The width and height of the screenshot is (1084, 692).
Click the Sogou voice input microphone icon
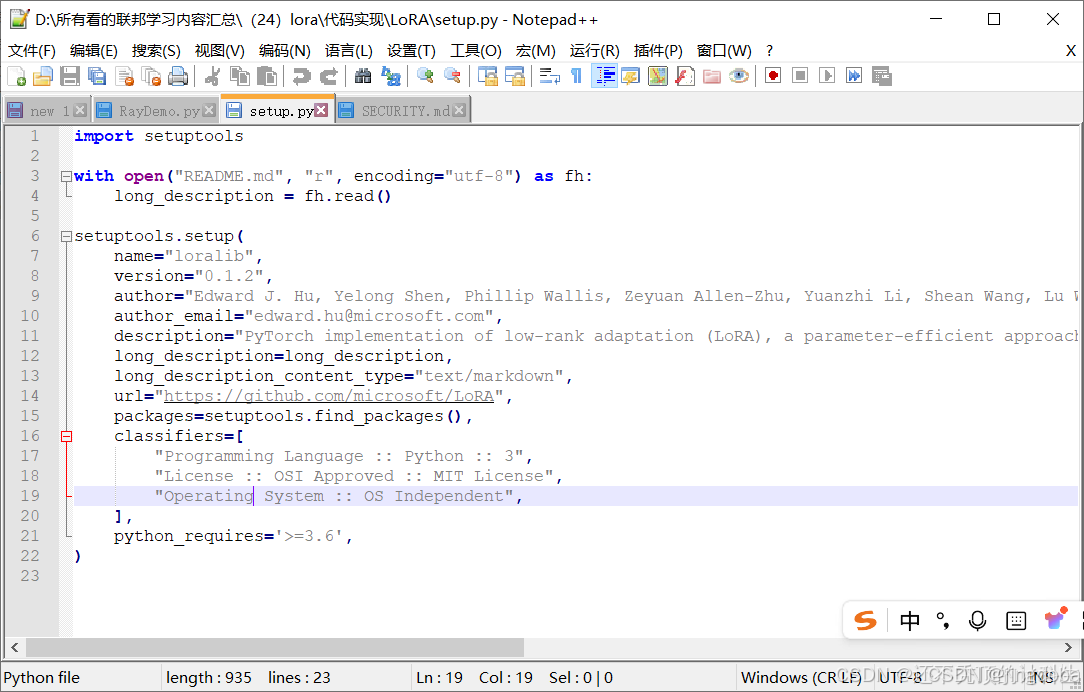[x=977, y=620]
